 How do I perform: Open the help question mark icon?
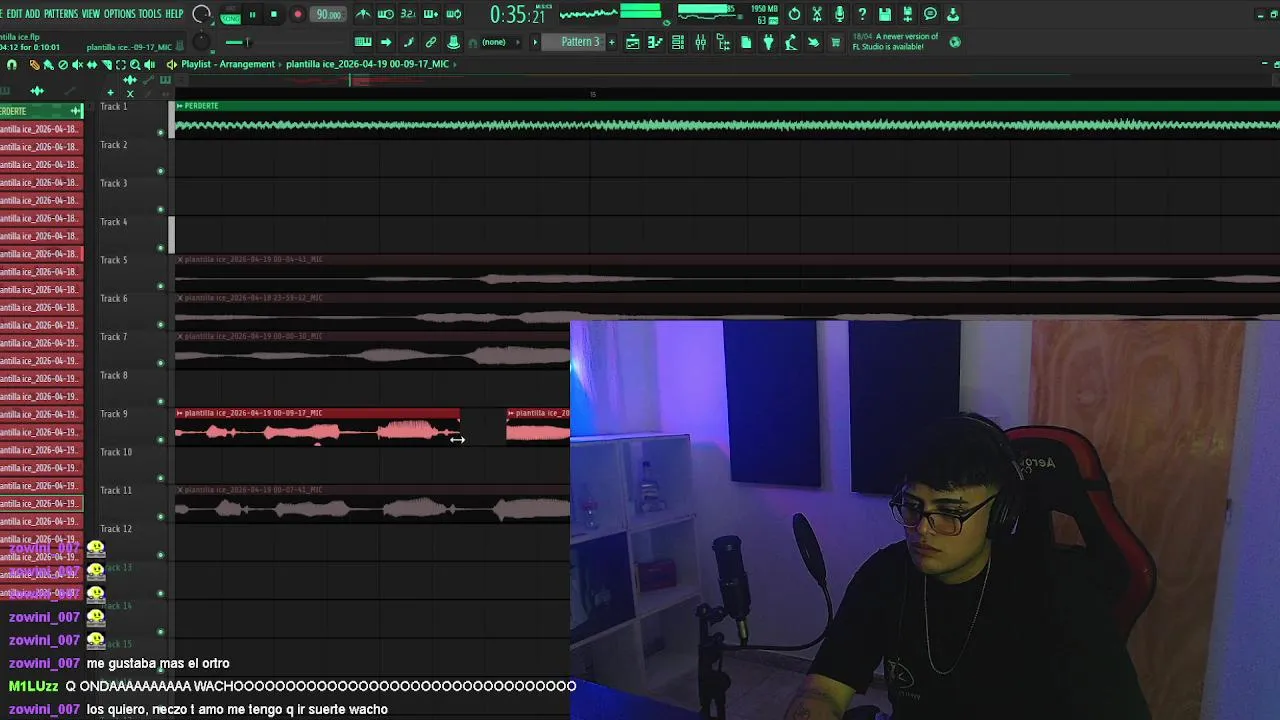point(862,14)
